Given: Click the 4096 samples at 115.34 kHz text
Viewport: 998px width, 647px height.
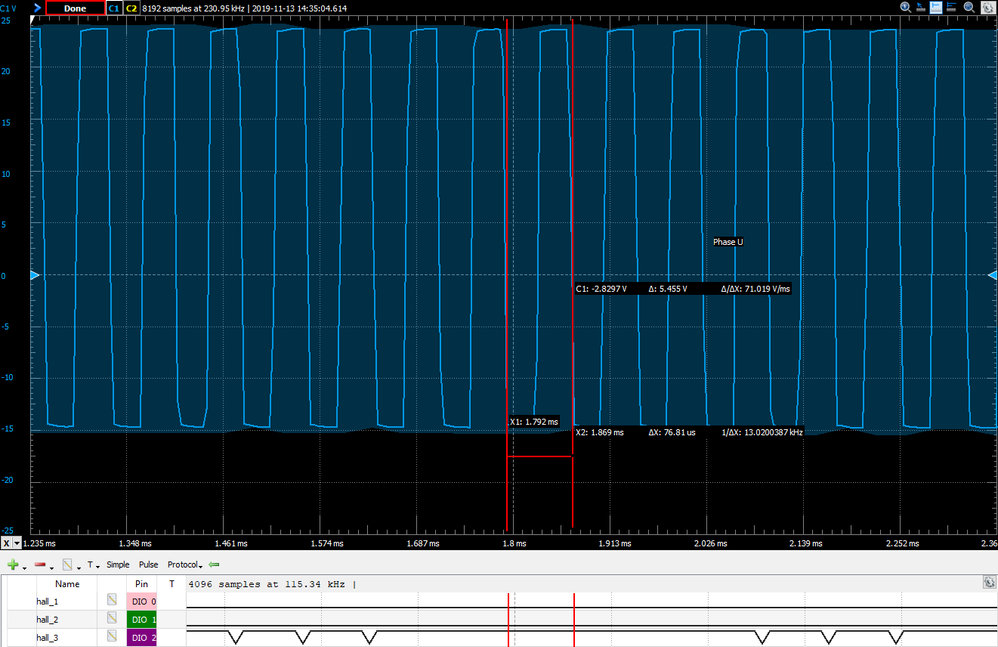Looking at the screenshot, I should pyautogui.click(x=269, y=584).
